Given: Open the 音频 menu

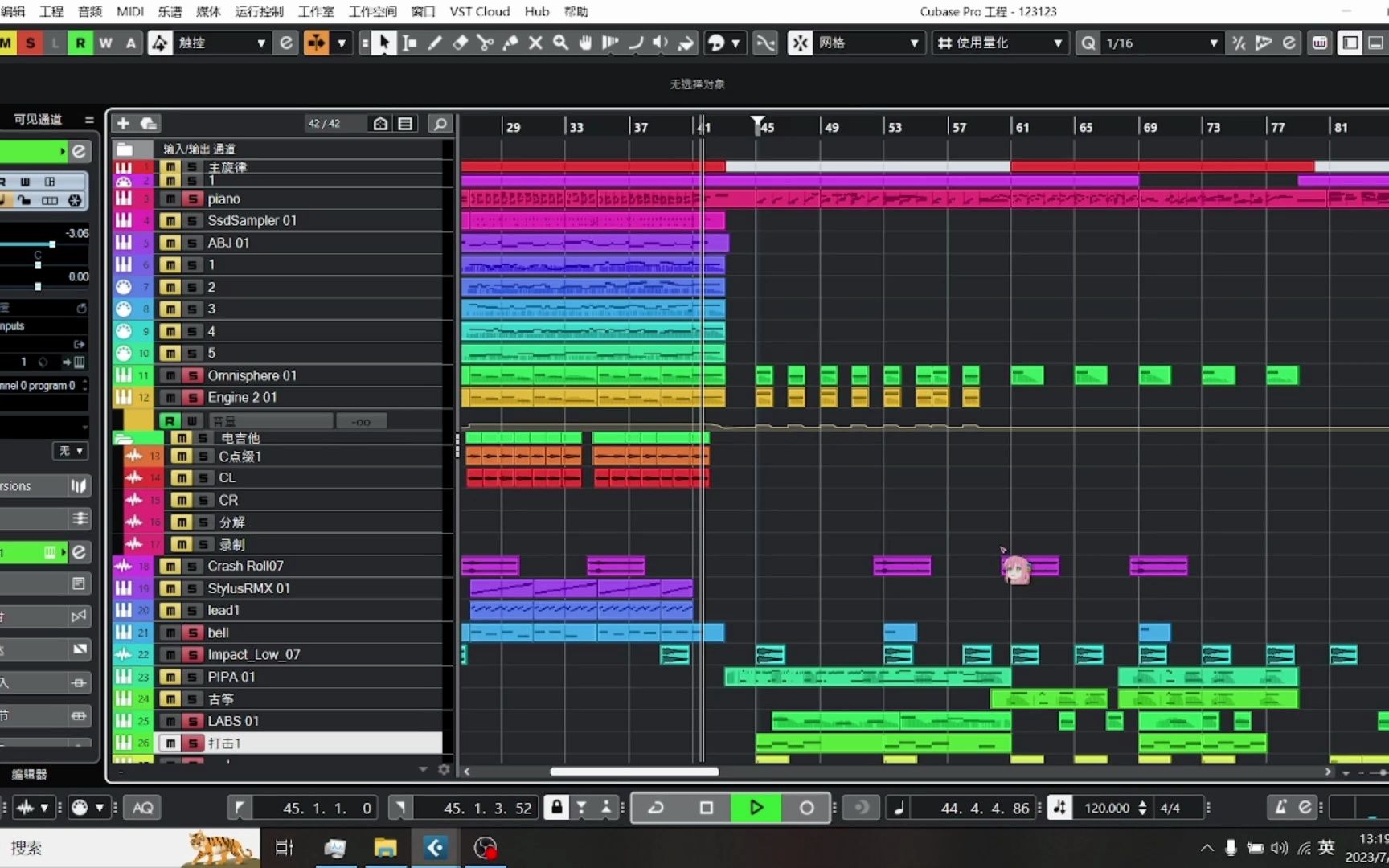Looking at the screenshot, I should click(90, 11).
